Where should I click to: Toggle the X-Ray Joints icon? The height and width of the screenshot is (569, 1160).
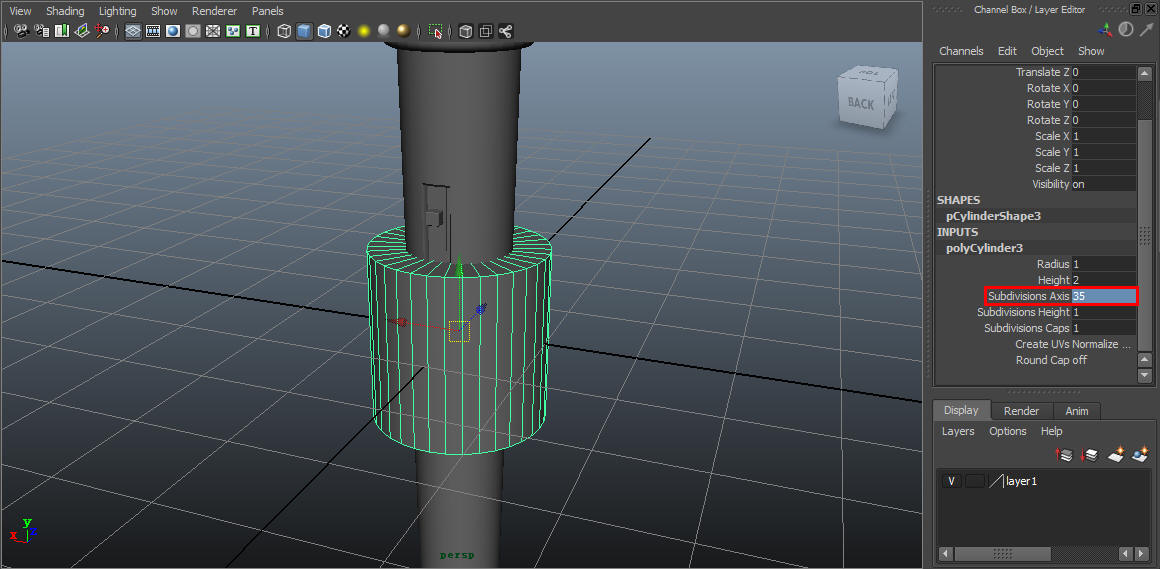(506, 31)
